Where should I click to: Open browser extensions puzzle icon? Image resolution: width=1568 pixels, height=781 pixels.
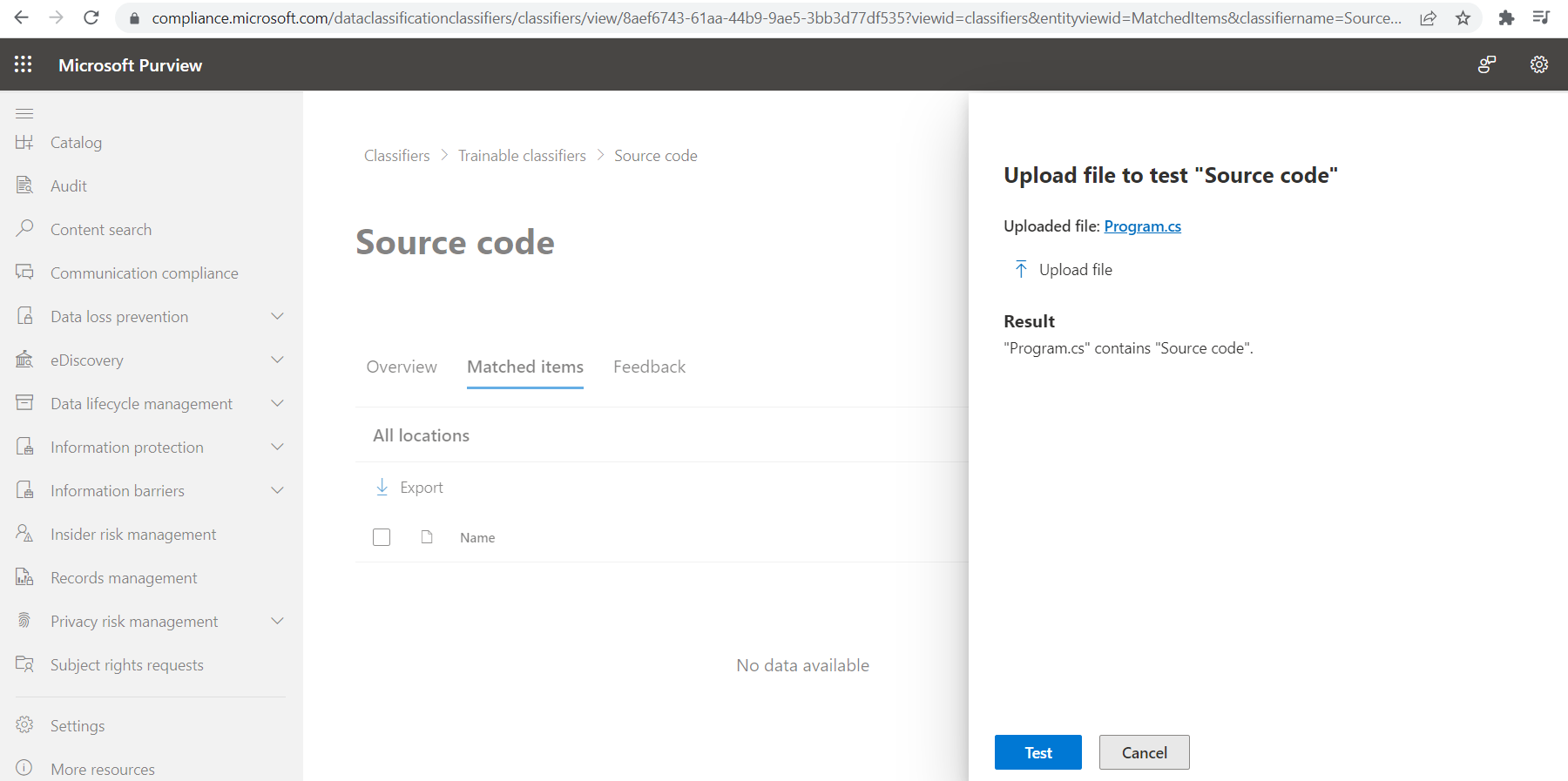click(1506, 17)
